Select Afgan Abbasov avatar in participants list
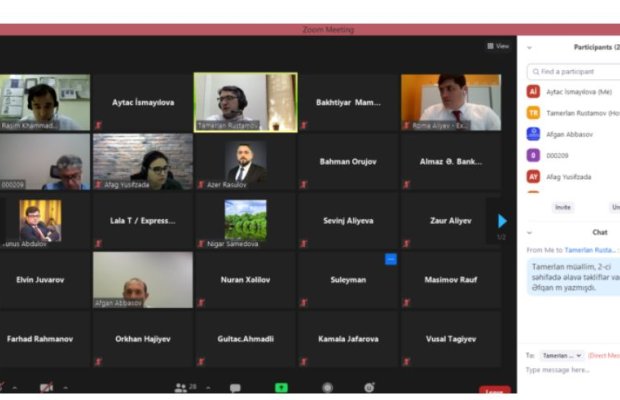 pos(533,134)
